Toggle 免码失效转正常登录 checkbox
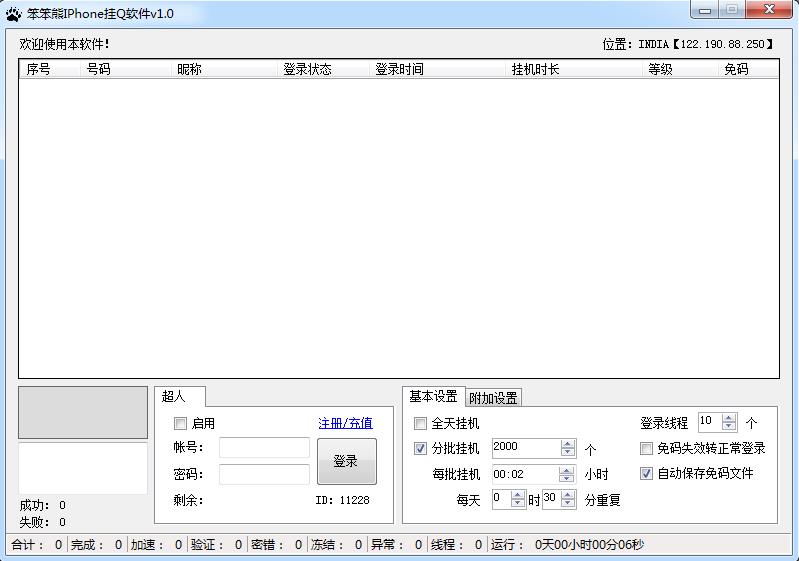 646,448
